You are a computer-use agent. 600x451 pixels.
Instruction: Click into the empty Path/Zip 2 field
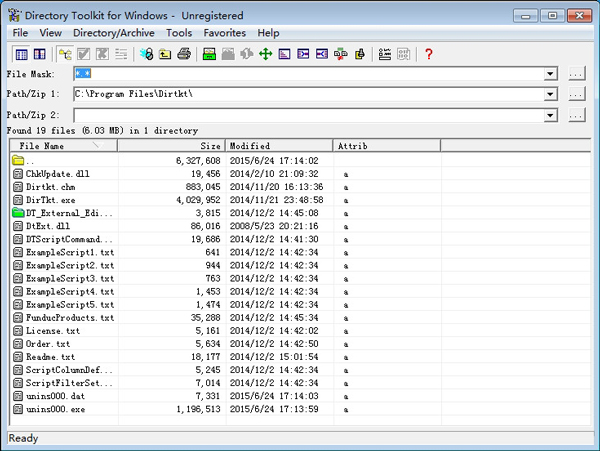pyautogui.click(x=308, y=115)
